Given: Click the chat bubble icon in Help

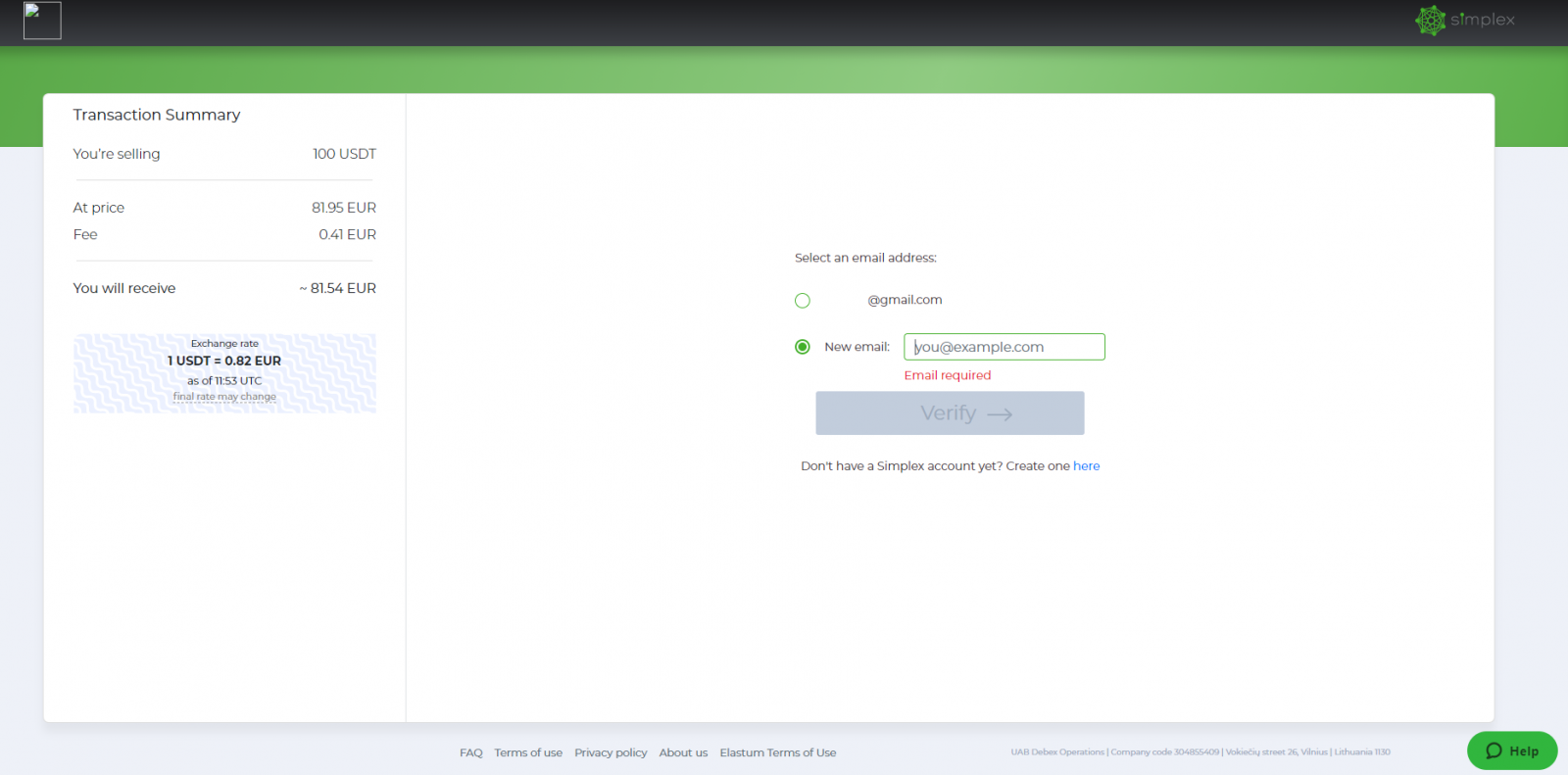Looking at the screenshot, I should click(1494, 751).
